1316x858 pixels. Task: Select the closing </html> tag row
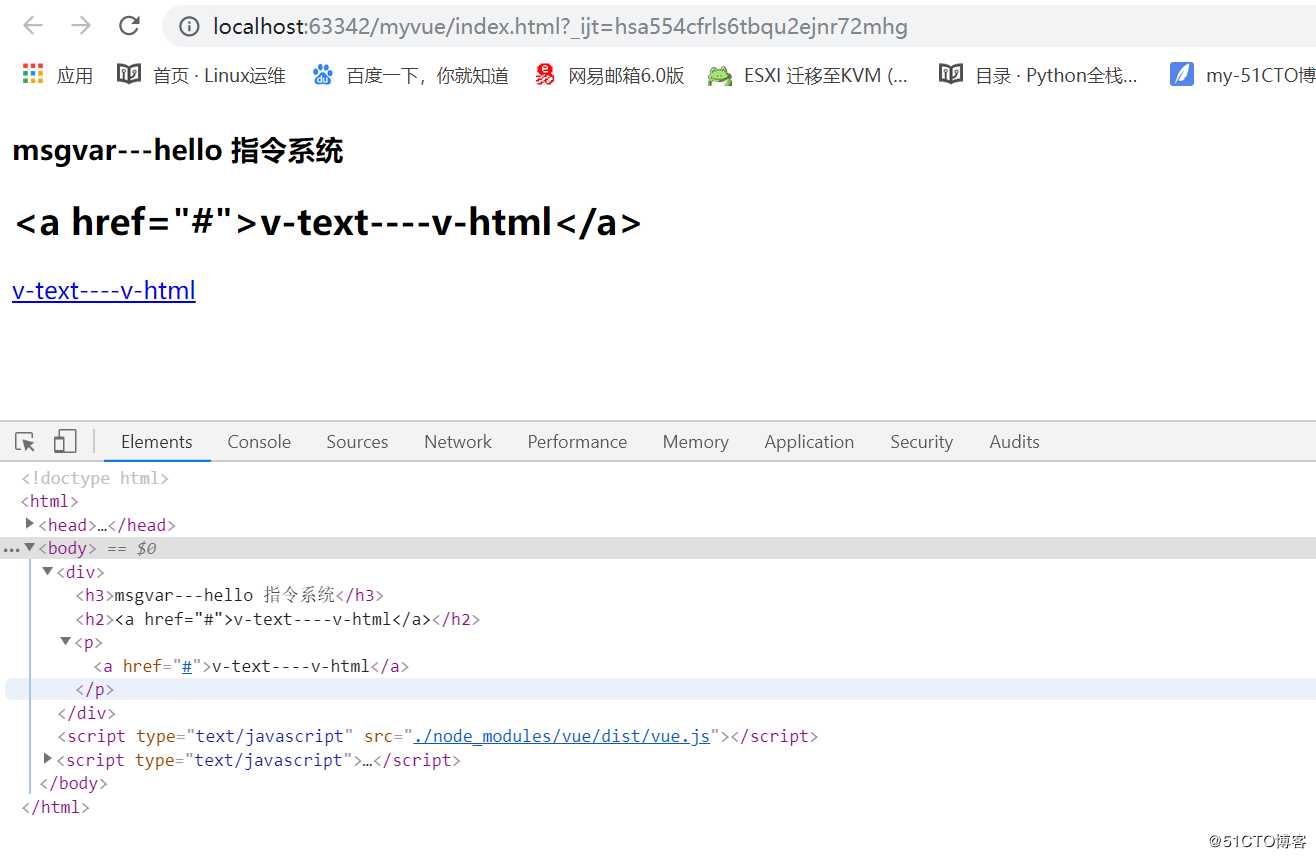click(x=56, y=808)
